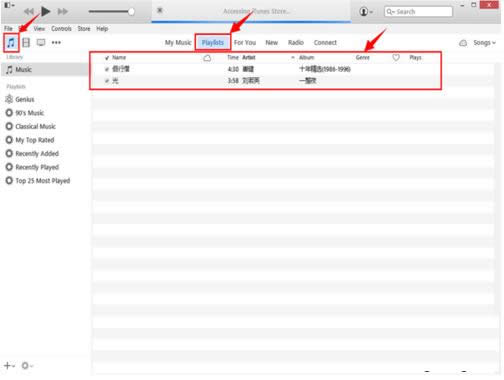Open the My Top Rated playlist
Screen dimensions: 504x380
(35, 140)
